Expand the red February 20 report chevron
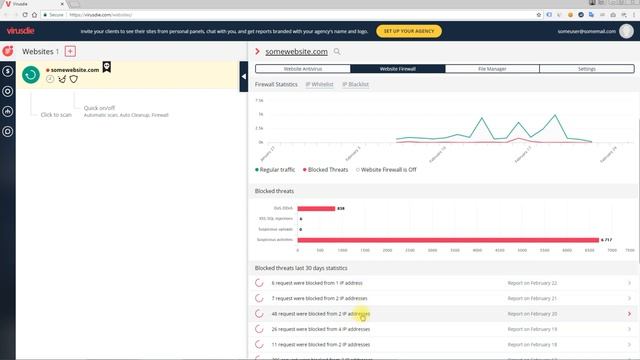Viewport: 640px width, 360px height. click(x=629, y=314)
